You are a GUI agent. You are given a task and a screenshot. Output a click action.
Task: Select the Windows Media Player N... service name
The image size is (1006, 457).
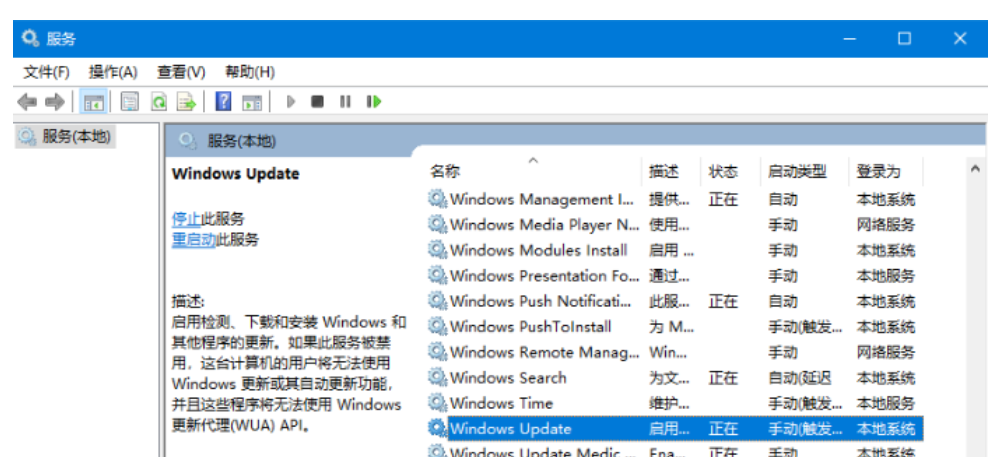(x=545, y=225)
